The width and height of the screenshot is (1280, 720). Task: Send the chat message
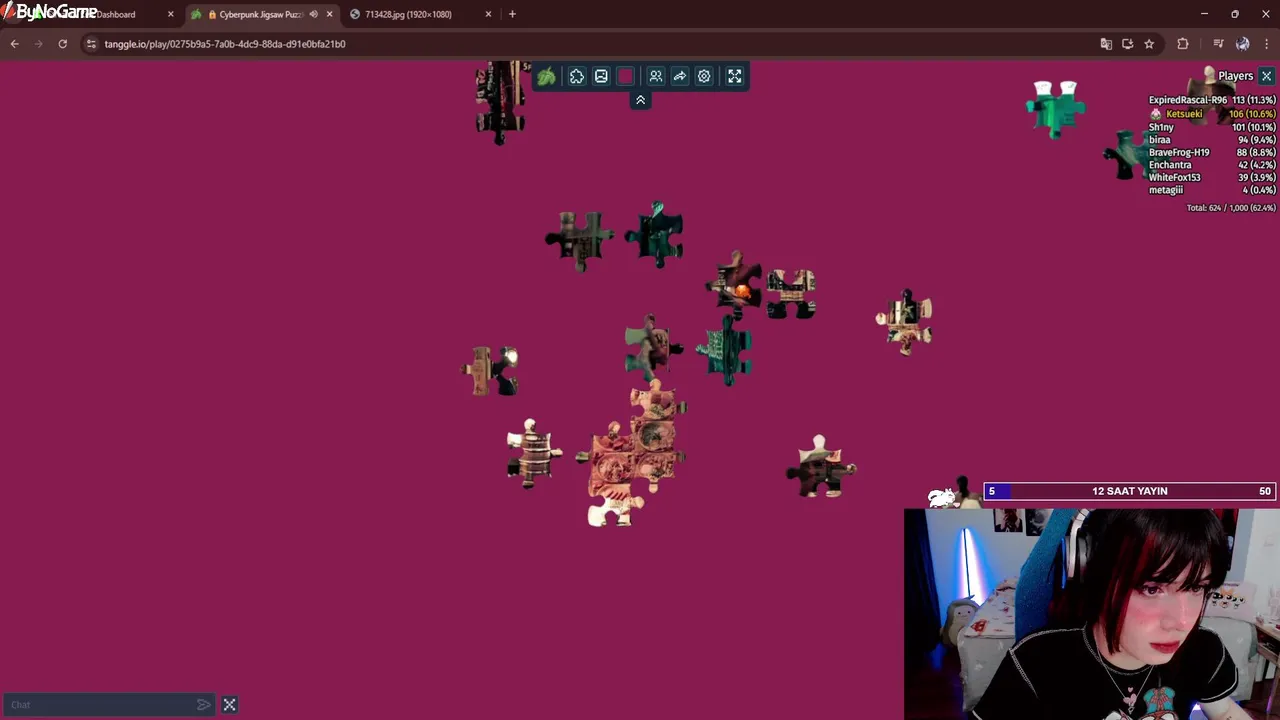204,705
